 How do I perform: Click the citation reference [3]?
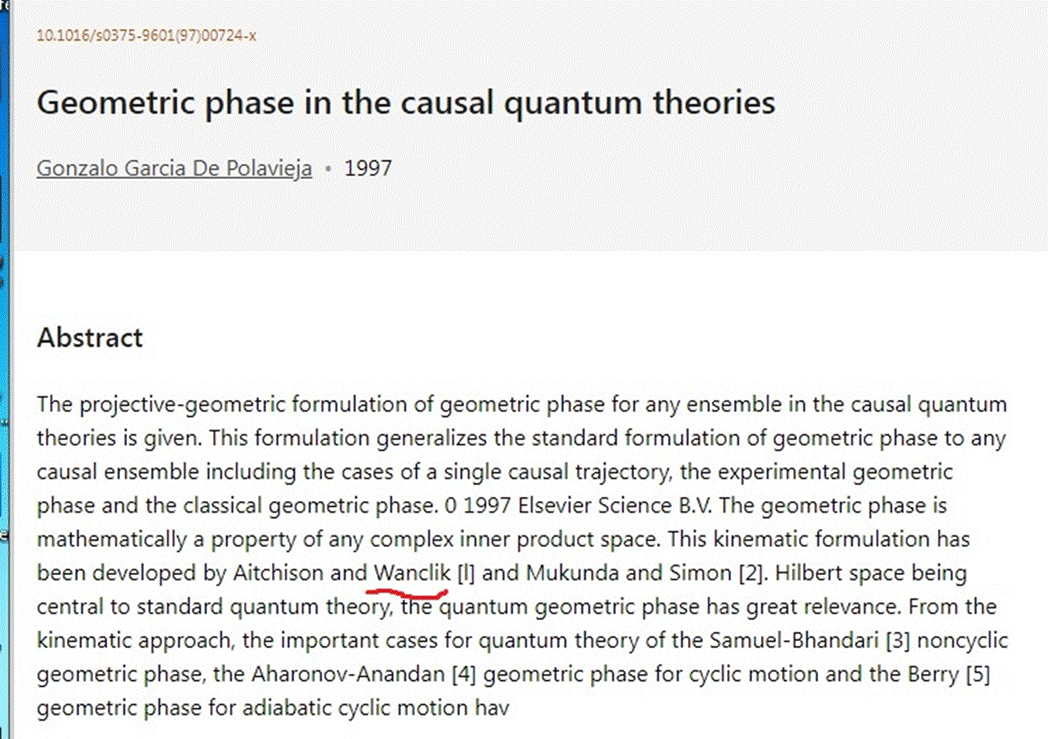[898, 640]
